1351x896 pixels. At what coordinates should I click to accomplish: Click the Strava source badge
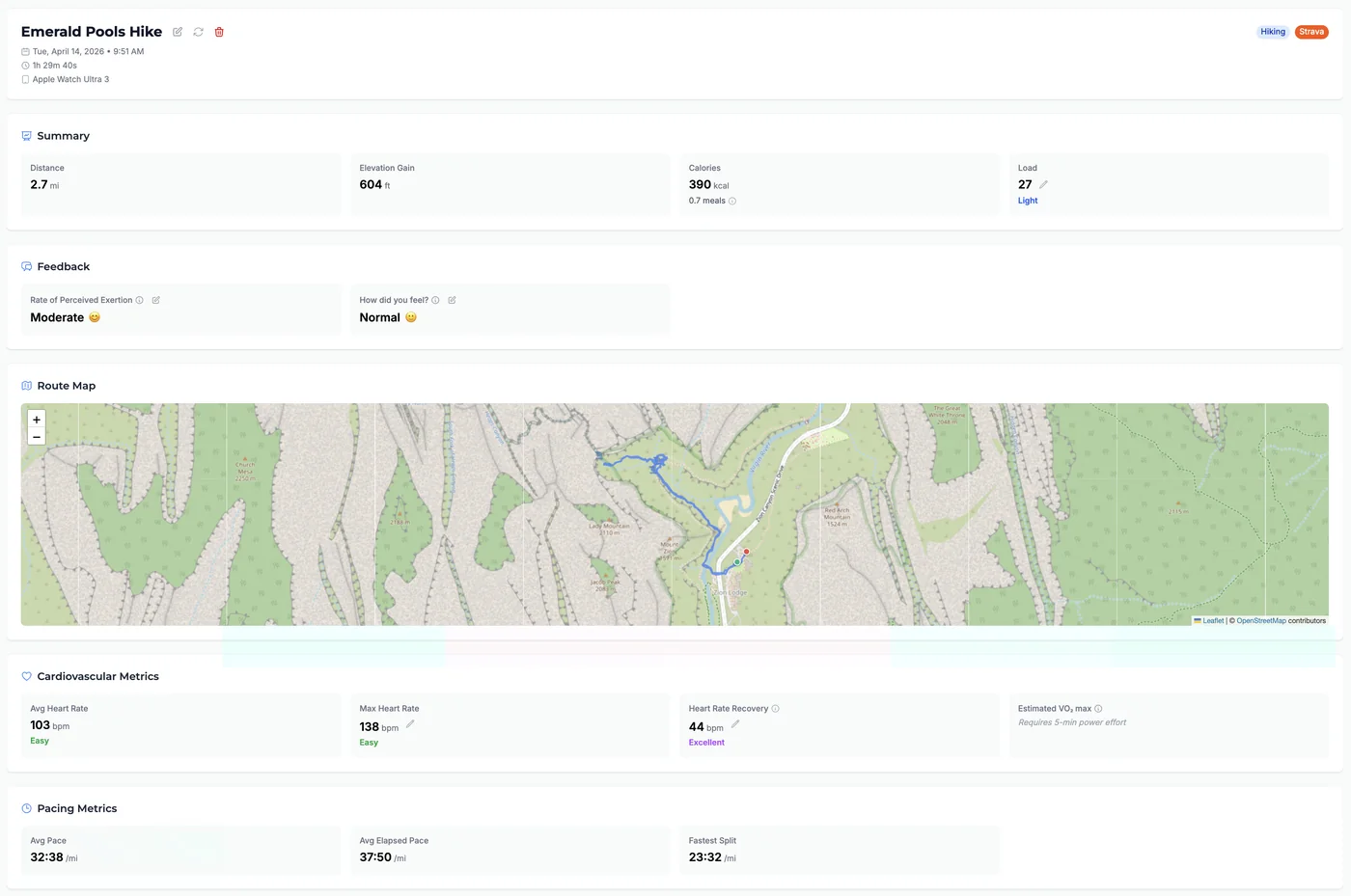click(1311, 32)
